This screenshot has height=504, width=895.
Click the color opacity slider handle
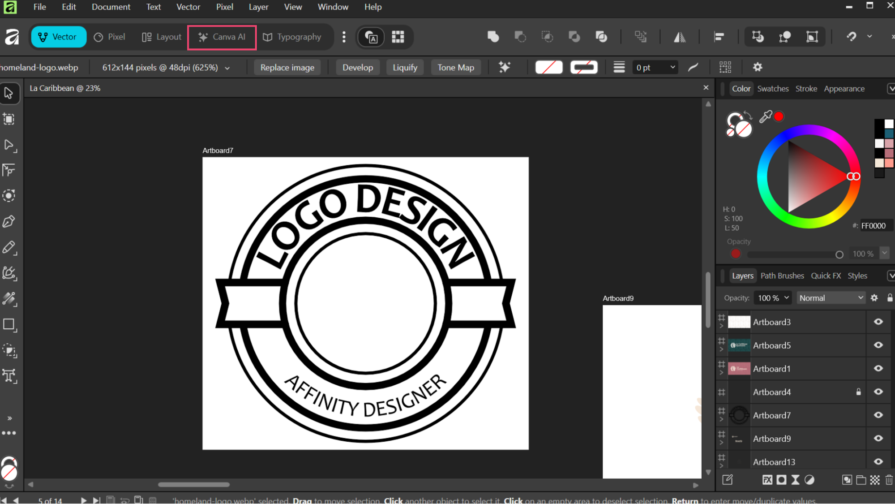(839, 255)
